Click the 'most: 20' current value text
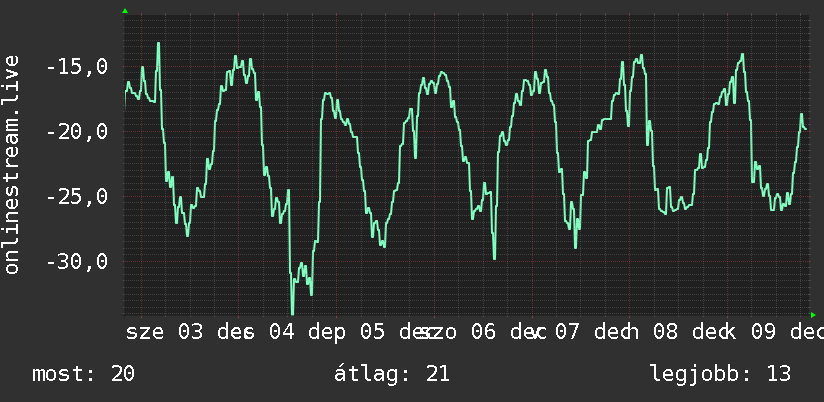This screenshot has height=402, width=824. click(x=84, y=374)
